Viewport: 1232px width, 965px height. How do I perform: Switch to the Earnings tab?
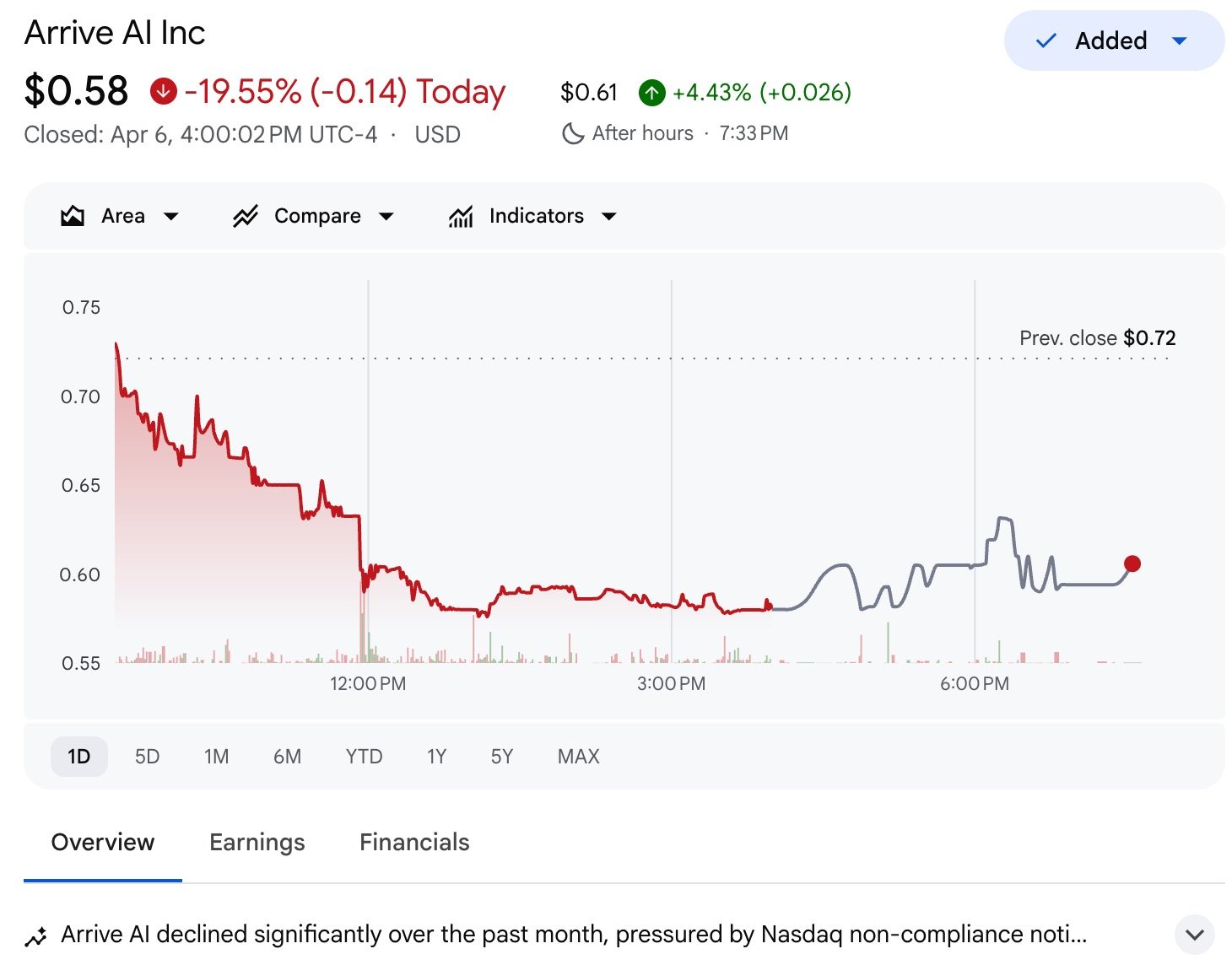click(257, 842)
